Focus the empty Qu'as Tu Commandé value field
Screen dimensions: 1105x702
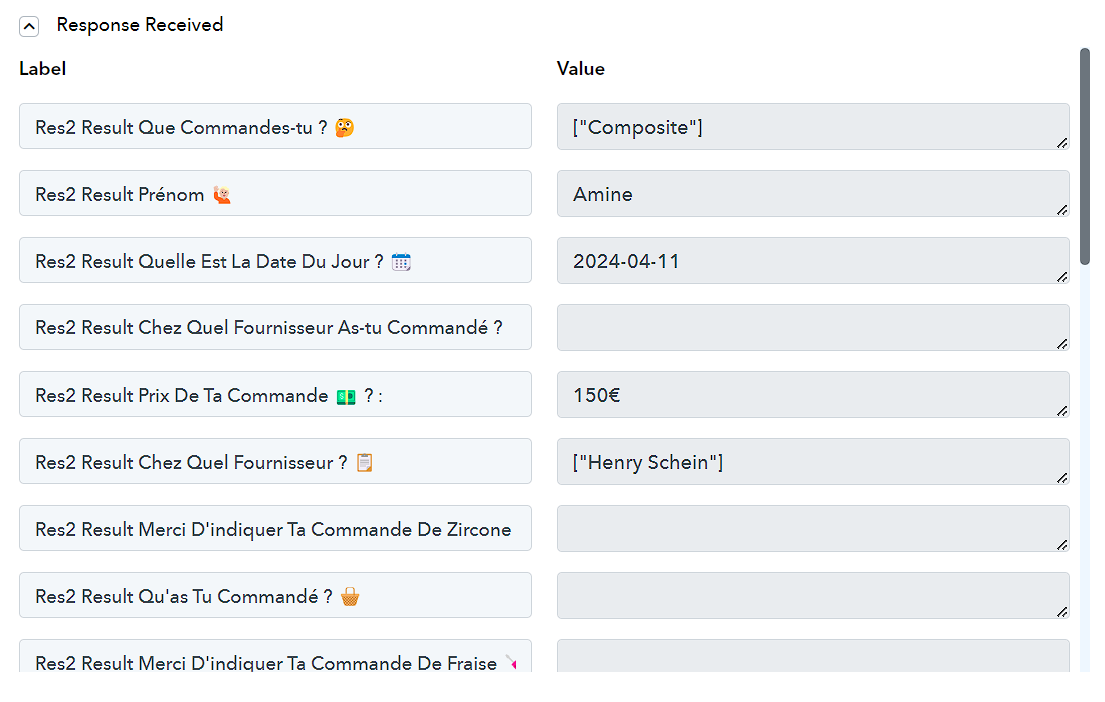813,596
